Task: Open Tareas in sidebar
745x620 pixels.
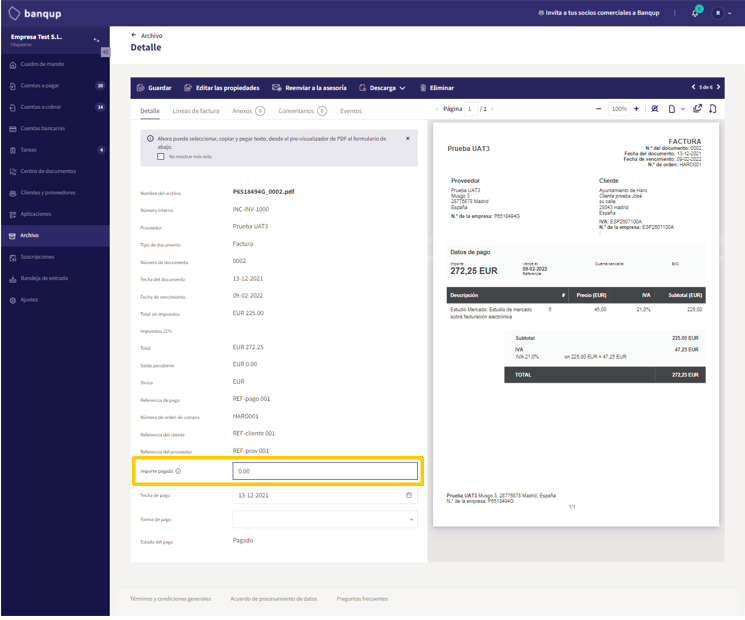Action: click(55, 150)
